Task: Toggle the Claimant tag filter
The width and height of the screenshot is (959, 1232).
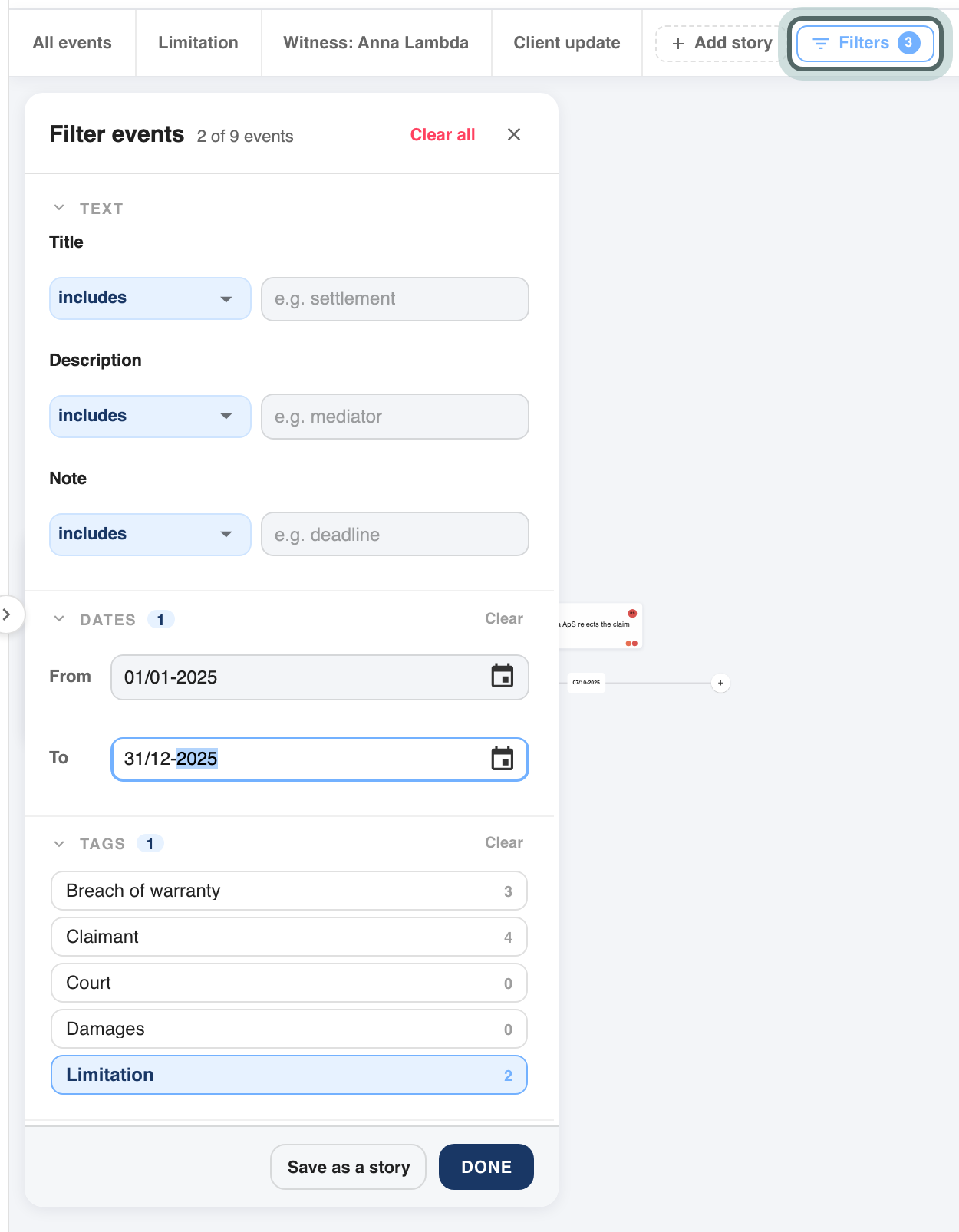Action: click(289, 937)
